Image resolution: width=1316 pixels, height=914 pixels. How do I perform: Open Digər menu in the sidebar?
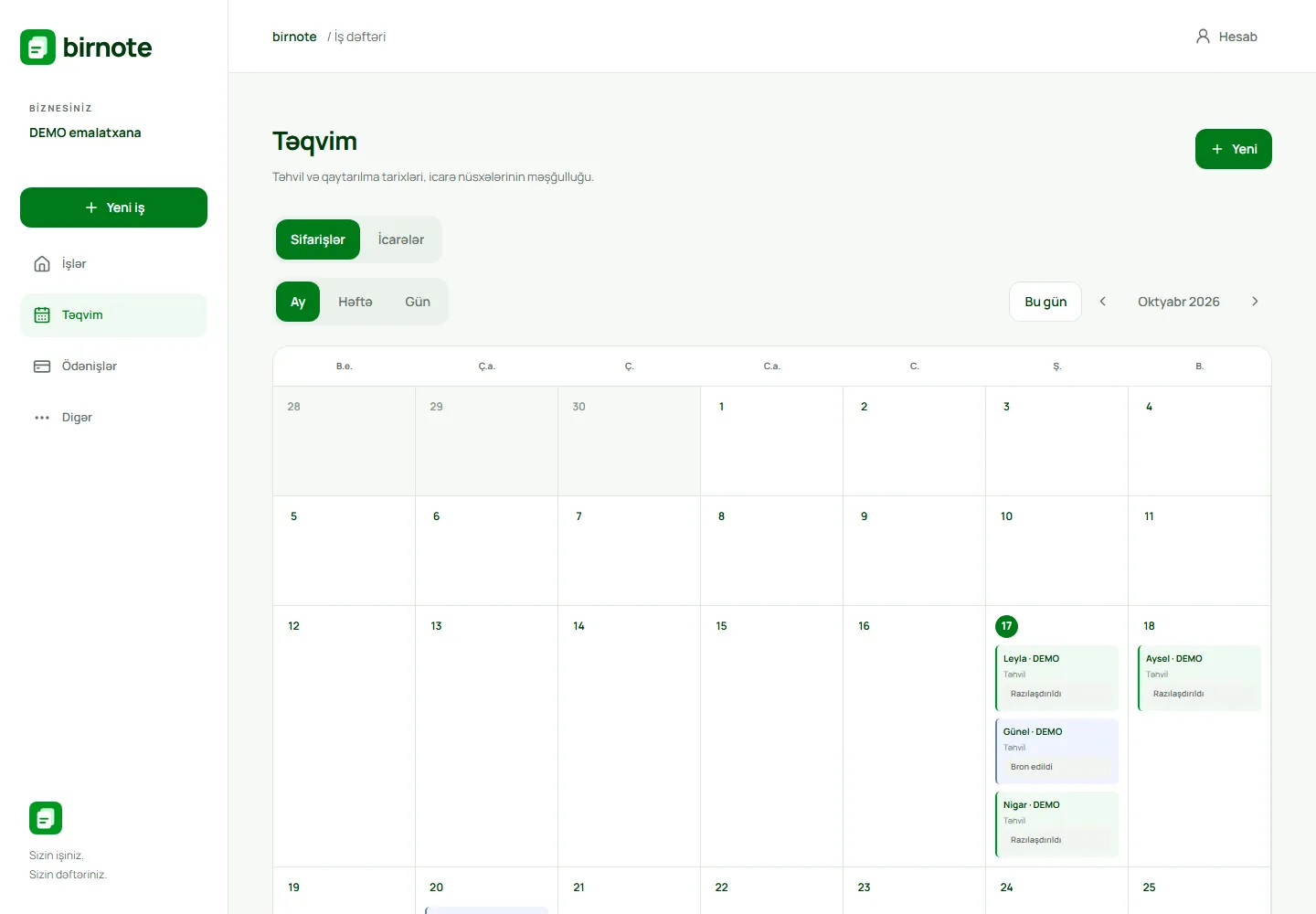113,417
